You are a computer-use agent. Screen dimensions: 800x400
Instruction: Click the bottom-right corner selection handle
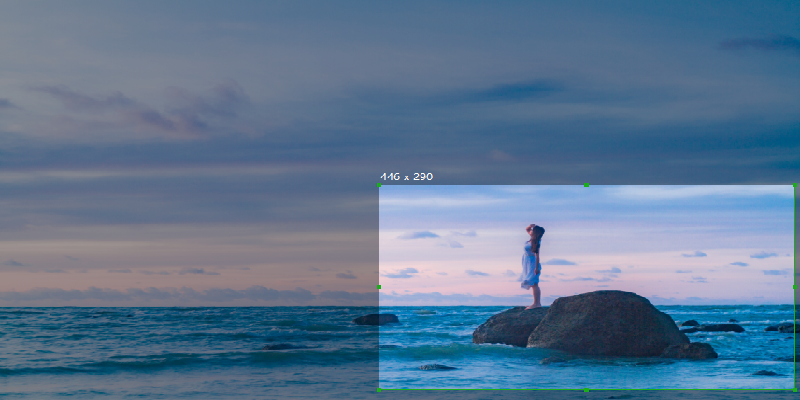pos(794,389)
